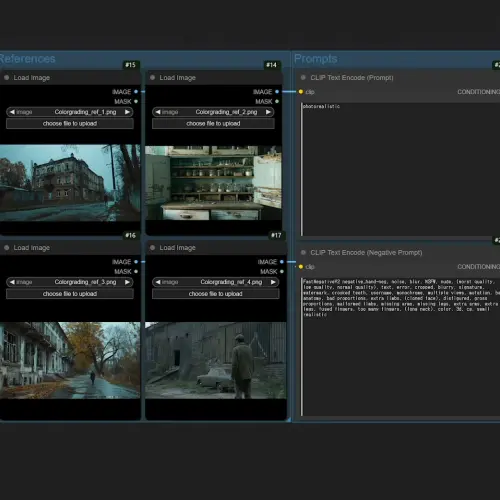Viewport: 500px width, 500px height.
Task: Click next arrow beside Colorgrading_ref_3.png
Action: pyautogui.click(x=127, y=282)
